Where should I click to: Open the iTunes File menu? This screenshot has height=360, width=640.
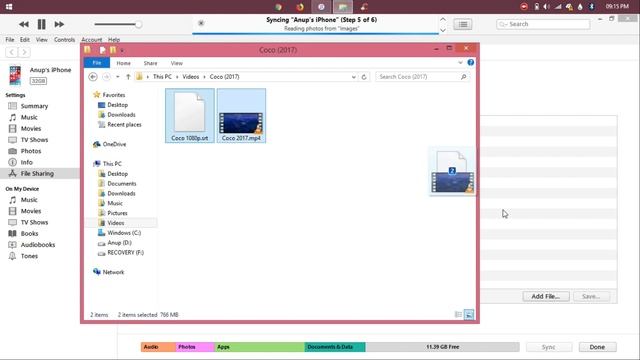10,40
